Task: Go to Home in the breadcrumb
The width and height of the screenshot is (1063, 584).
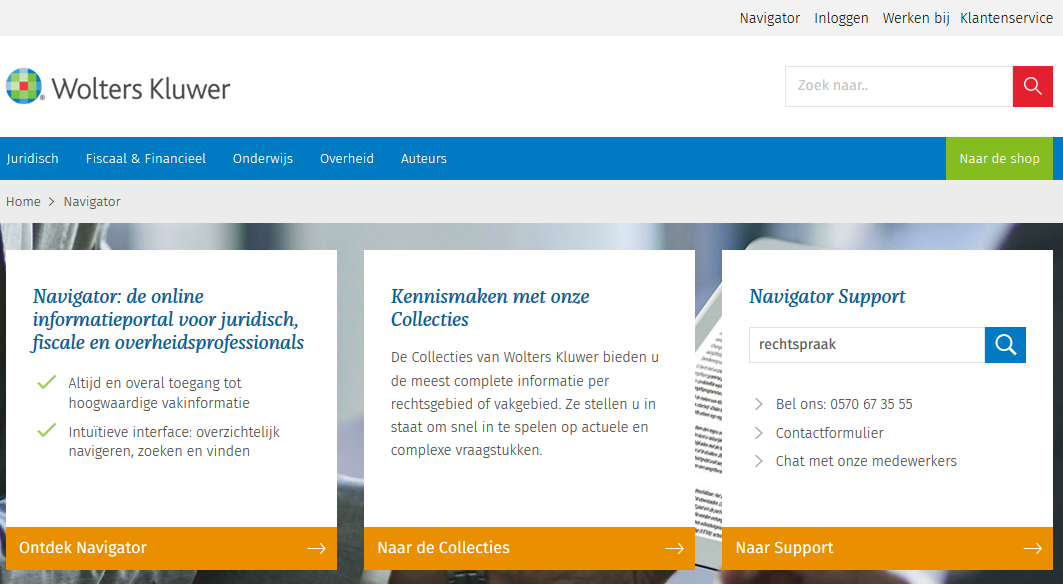Action: (x=23, y=202)
